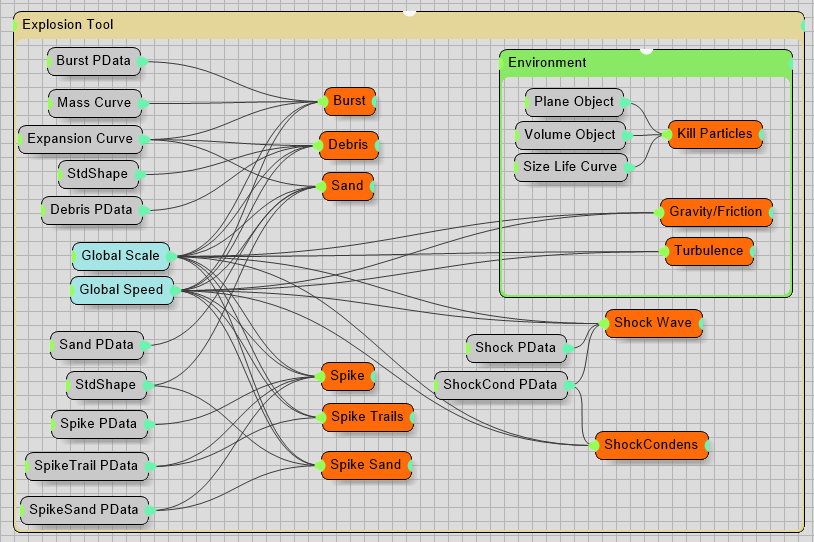
Task: Click the ShockCondens node
Action: tap(651, 445)
